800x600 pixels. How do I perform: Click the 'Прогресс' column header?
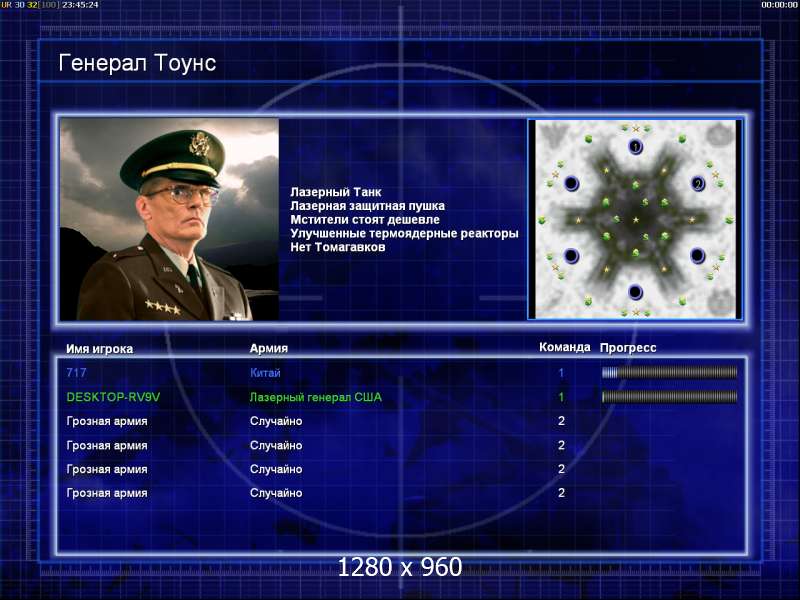[628, 347]
